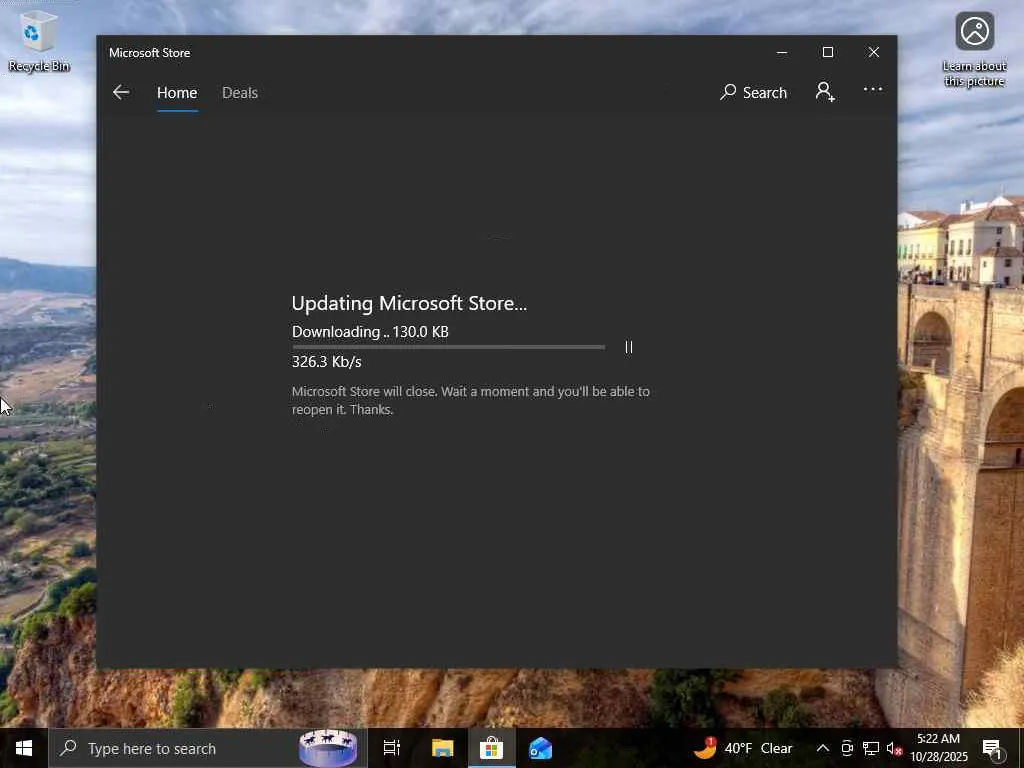Click the 'Downloading .. 130.0 KB' status text

(x=370, y=332)
